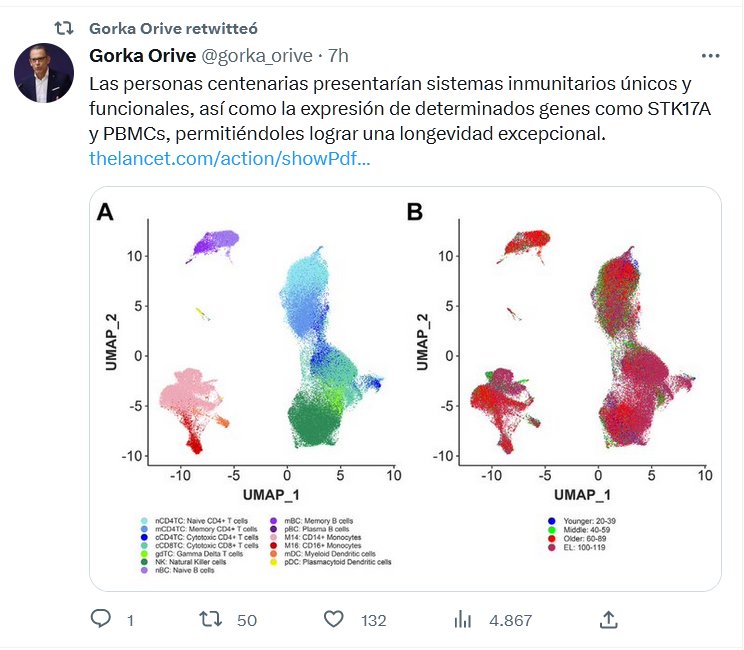The image size is (744, 650).
Task: Open Gorka Orive's profile avatar photo
Action: (x=44, y=73)
